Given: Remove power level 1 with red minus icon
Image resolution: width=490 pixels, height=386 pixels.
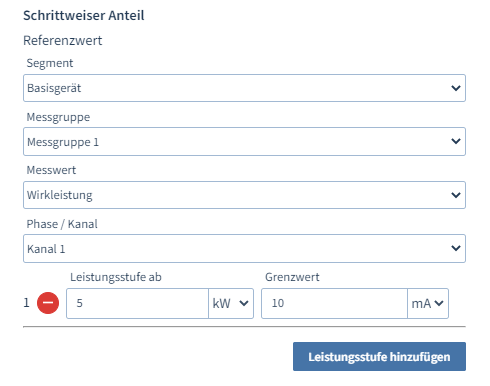Looking at the screenshot, I should click(48, 303).
